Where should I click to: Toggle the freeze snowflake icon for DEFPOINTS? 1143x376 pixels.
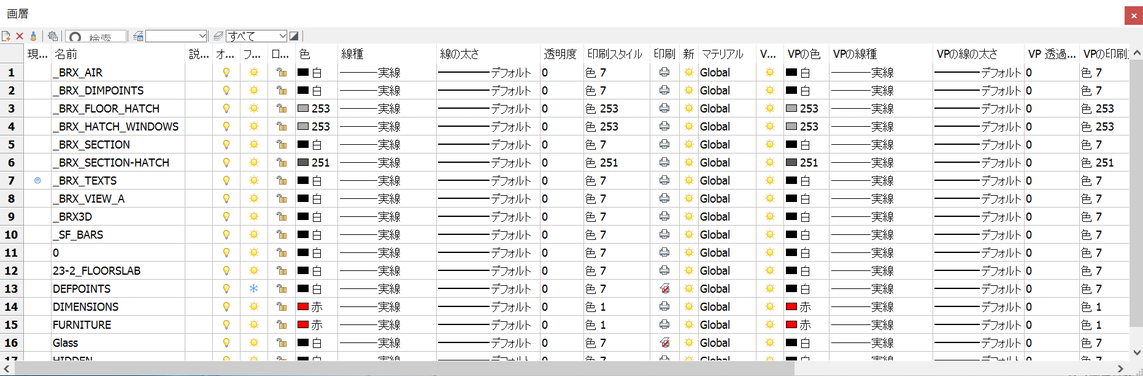(254, 289)
